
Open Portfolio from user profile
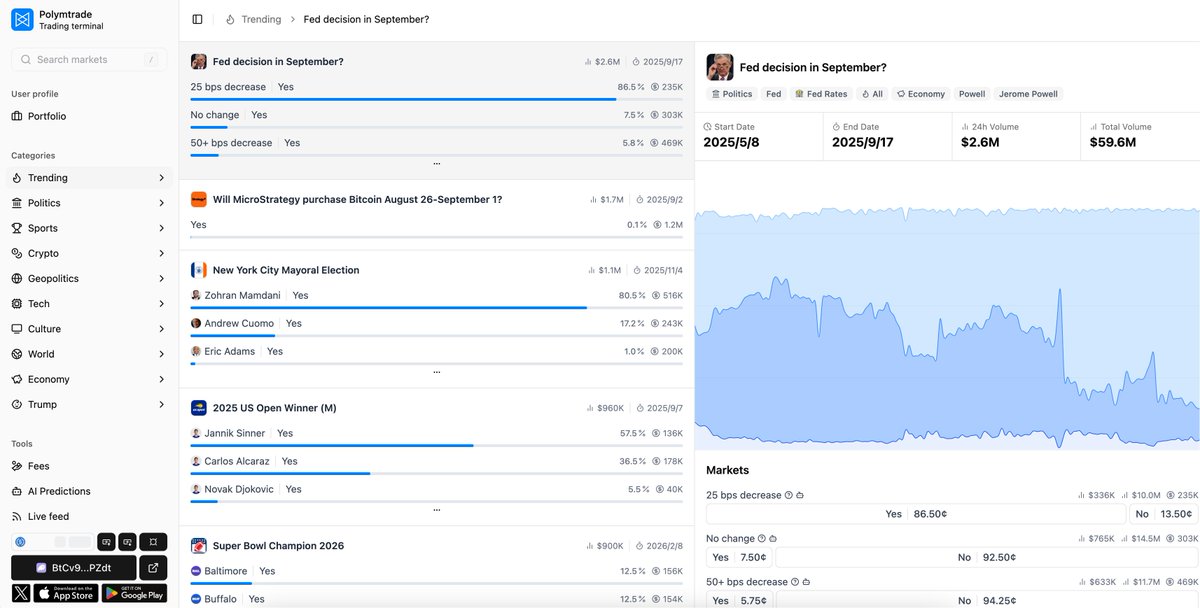click(47, 116)
